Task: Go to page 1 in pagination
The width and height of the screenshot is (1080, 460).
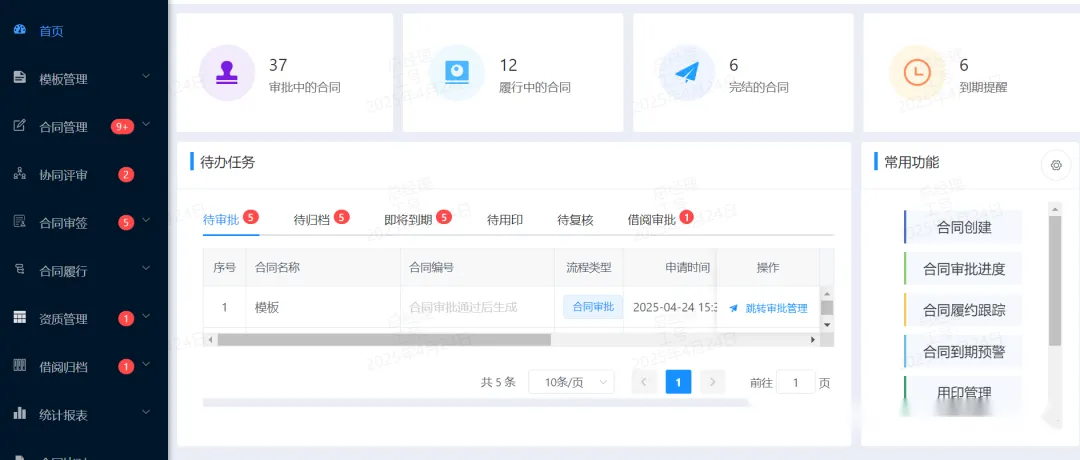Action: coord(678,382)
